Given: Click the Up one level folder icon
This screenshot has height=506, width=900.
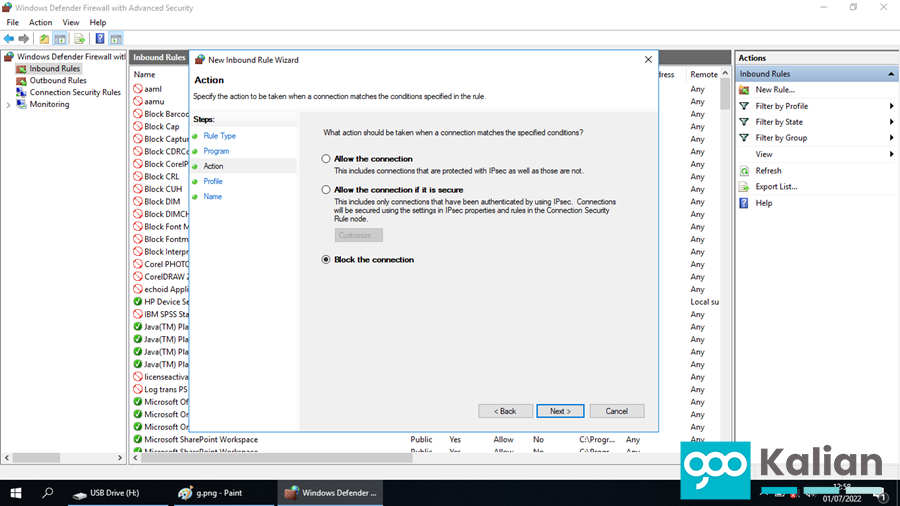Looking at the screenshot, I should pos(44,39).
